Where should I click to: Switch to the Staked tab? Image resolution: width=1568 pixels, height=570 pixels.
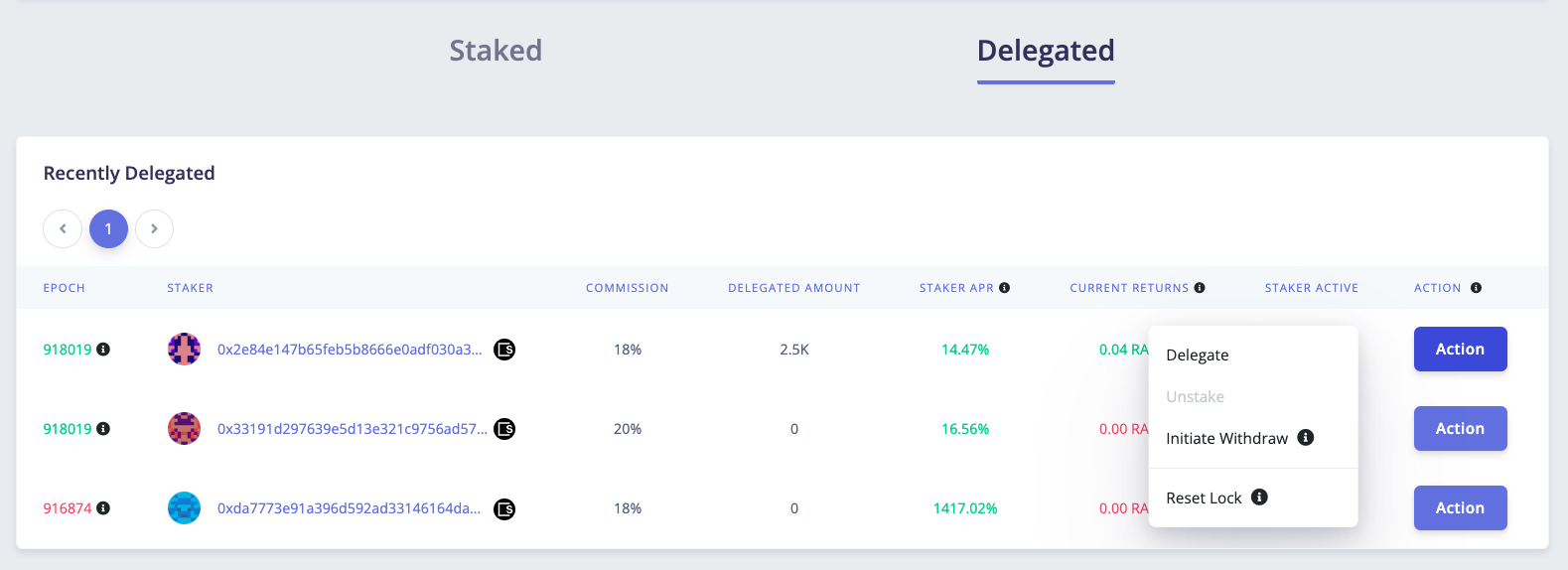(496, 51)
